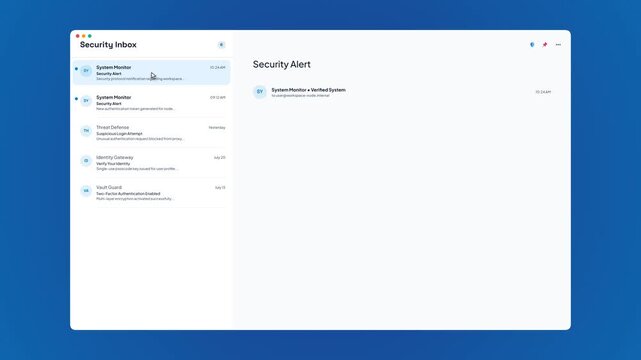Select the System Monitor email about security protocol notification

point(151,72)
